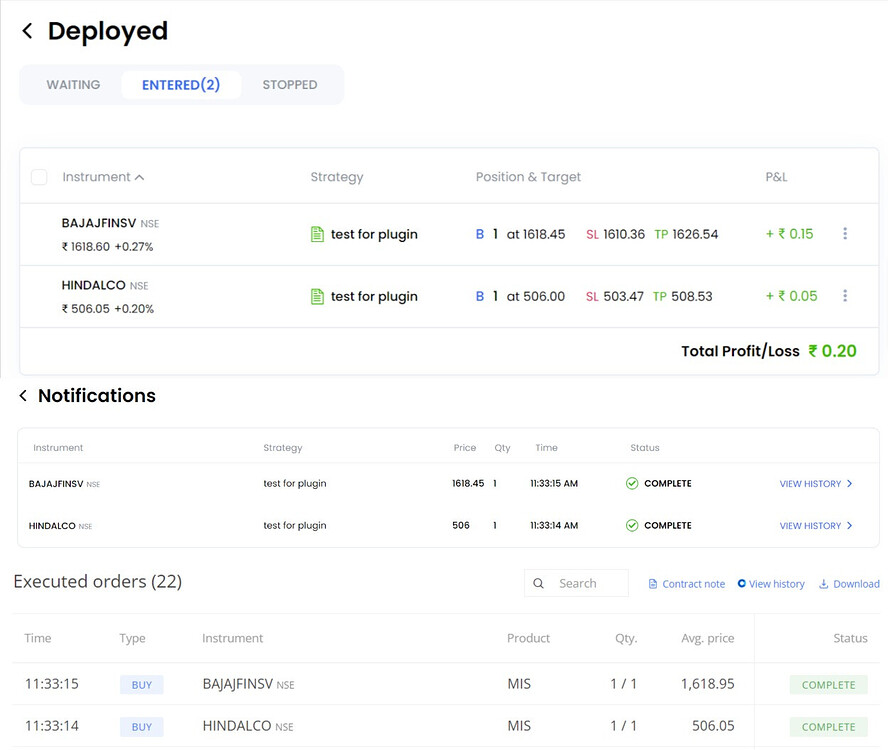
Task: Tick the select-all checkbox in Instrument header
Action: click(38, 176)
